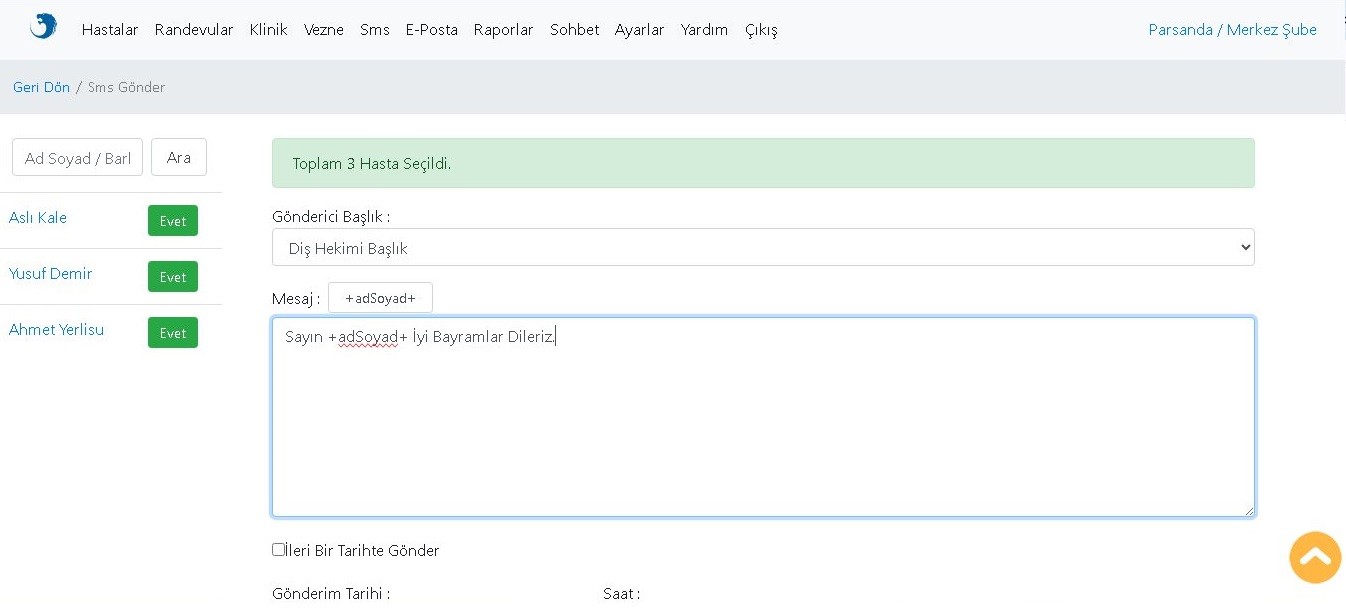This screenshot has width=1346, height=608.
Task: Open Yusuf Demir patient link
Action: [x=50, y=274]
